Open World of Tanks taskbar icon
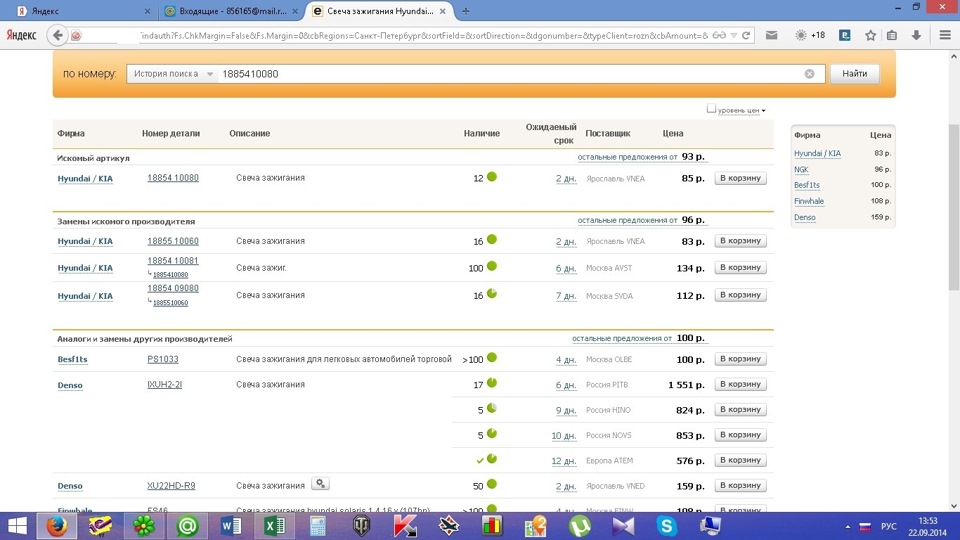 tap(361, 526)
